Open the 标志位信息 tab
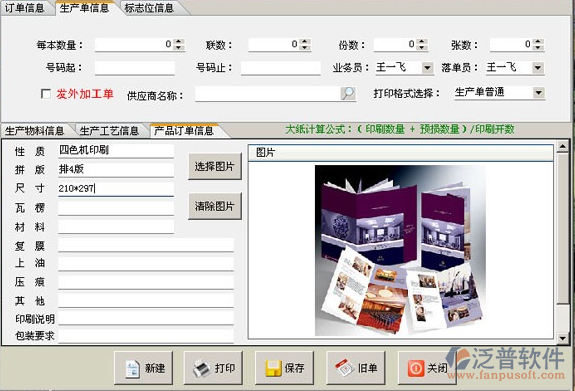This screenshot has height=391, width=575. pos(149,8)
